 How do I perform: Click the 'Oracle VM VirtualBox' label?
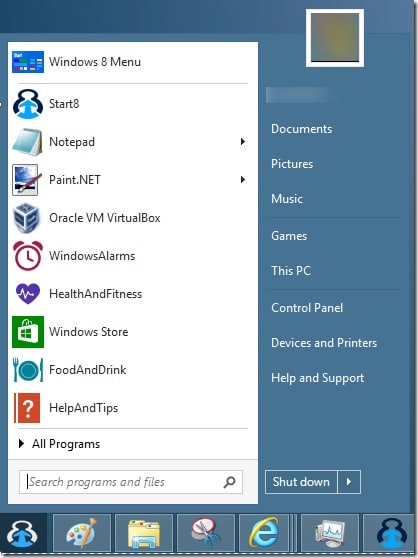coord(105,218)
